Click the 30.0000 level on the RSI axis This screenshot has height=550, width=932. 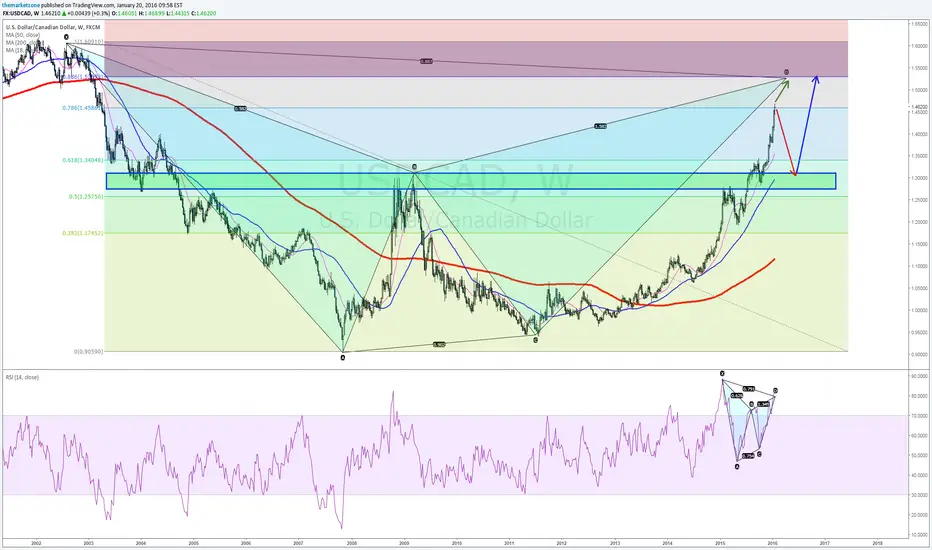(919, 495)
